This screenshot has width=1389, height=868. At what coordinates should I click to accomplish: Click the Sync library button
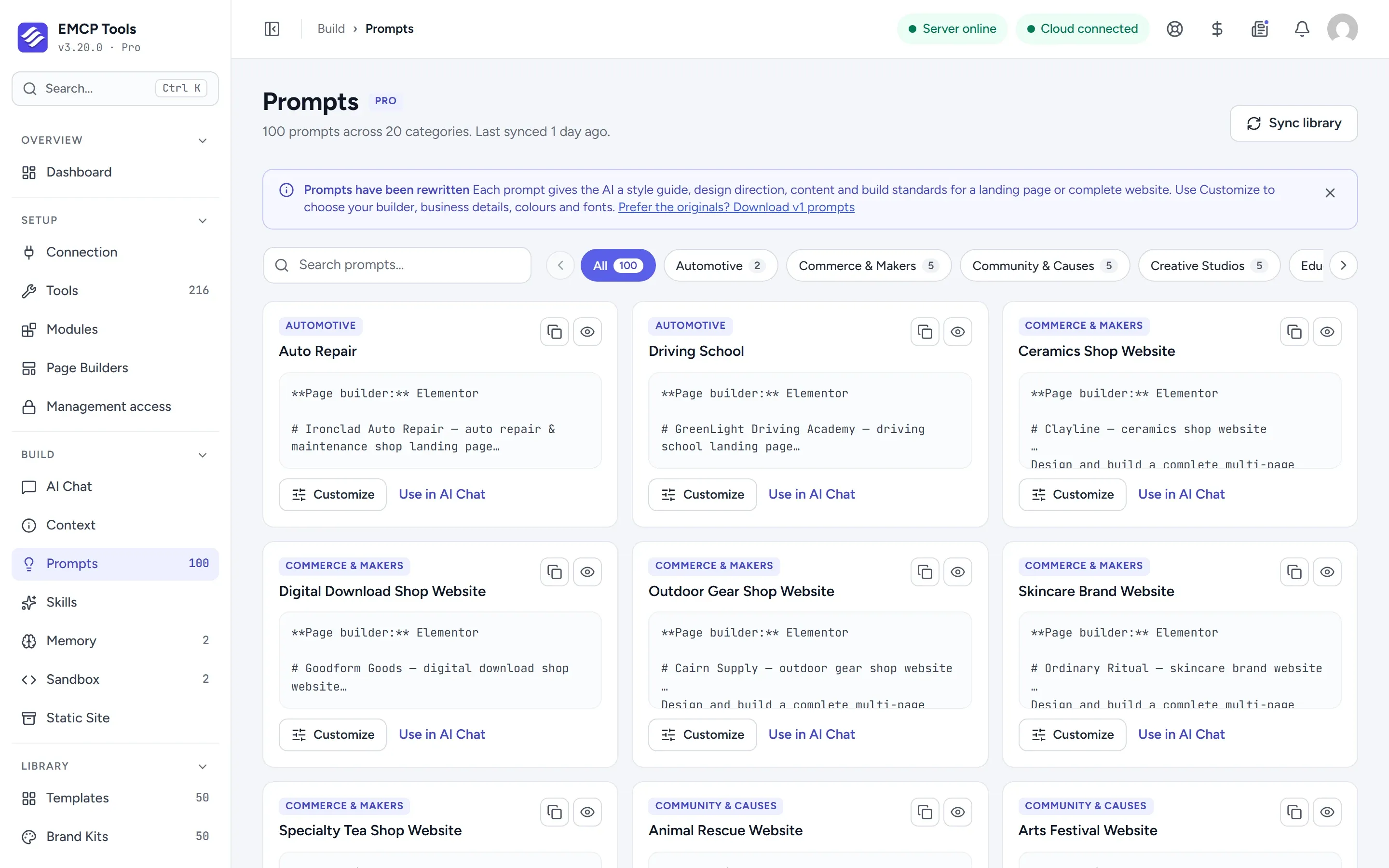[x=1293, y=123]
